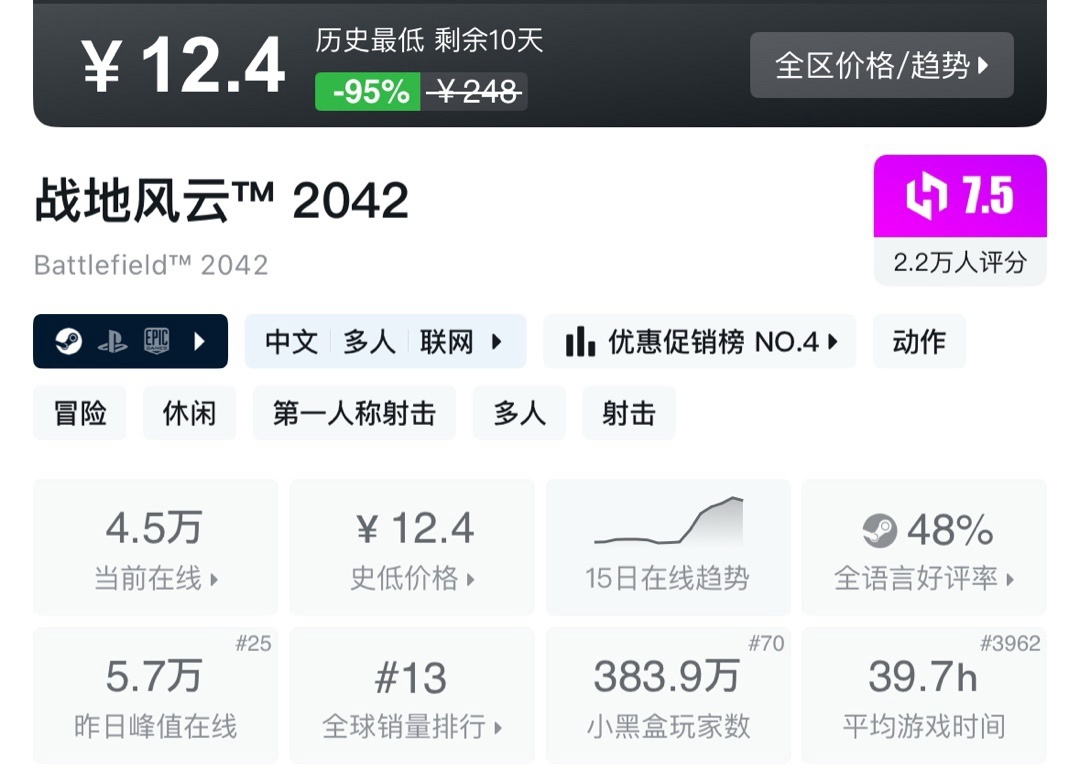Click the #25 rank on 昨日峰值在线
The image size is (1080, 771).
click(253, 644)
